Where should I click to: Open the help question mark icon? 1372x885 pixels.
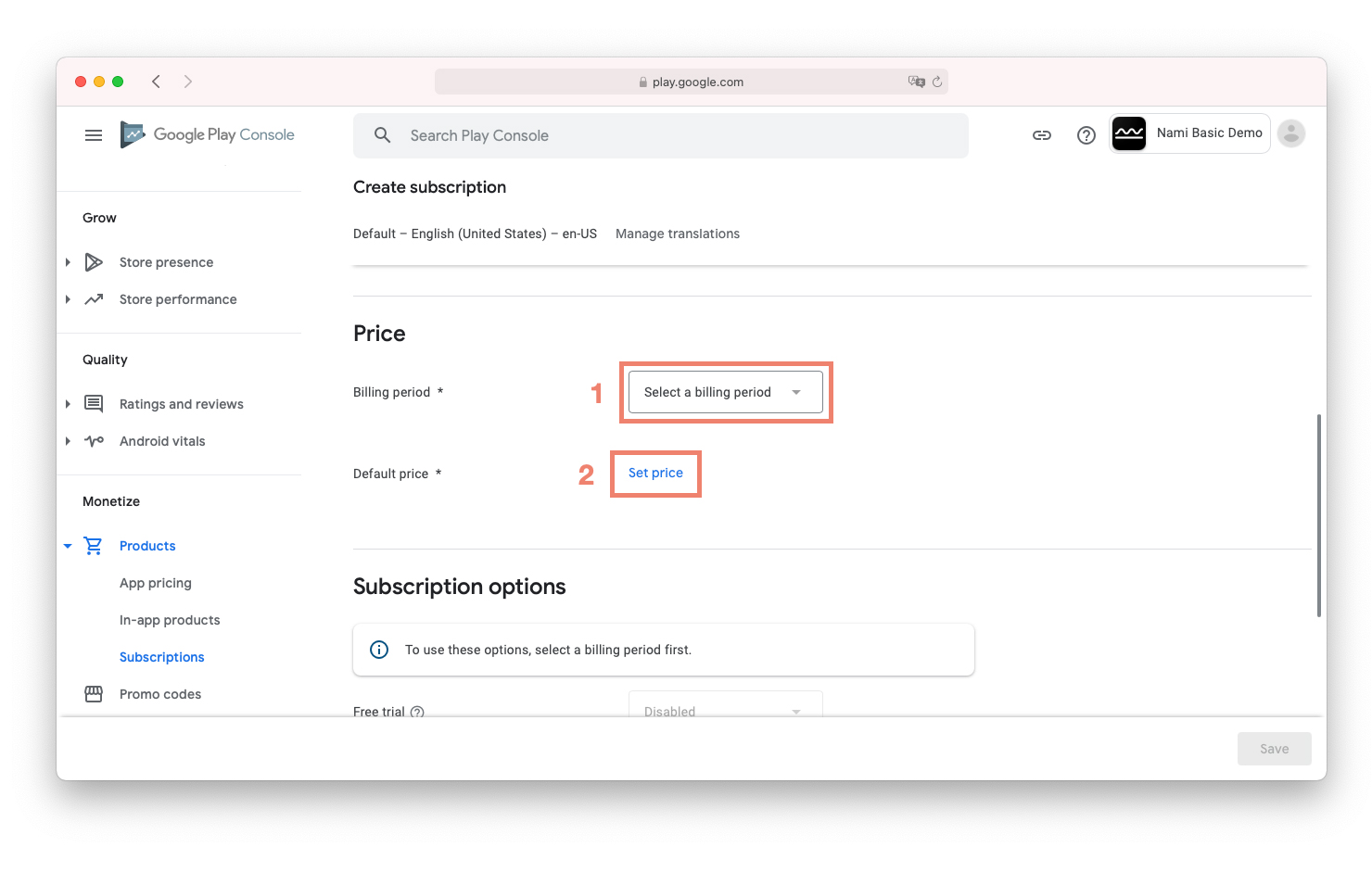pyautogui.click(x=1086, y=135)
